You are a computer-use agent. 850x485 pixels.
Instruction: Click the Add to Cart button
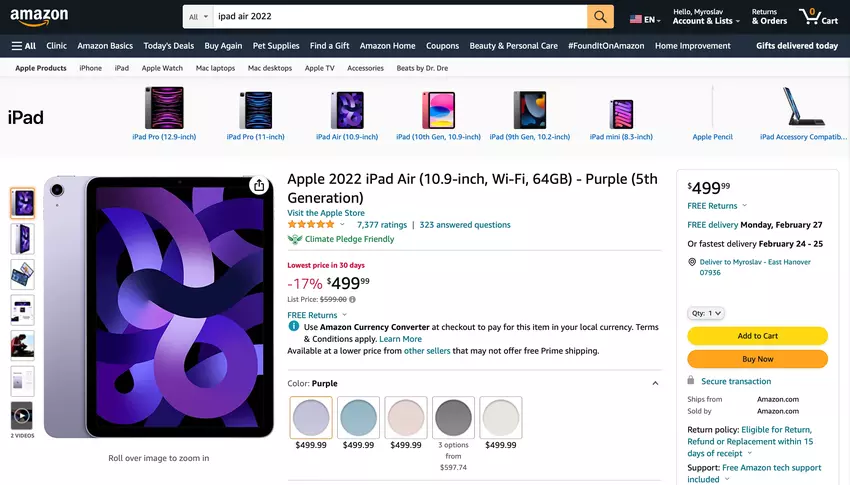tap(757, 336)
